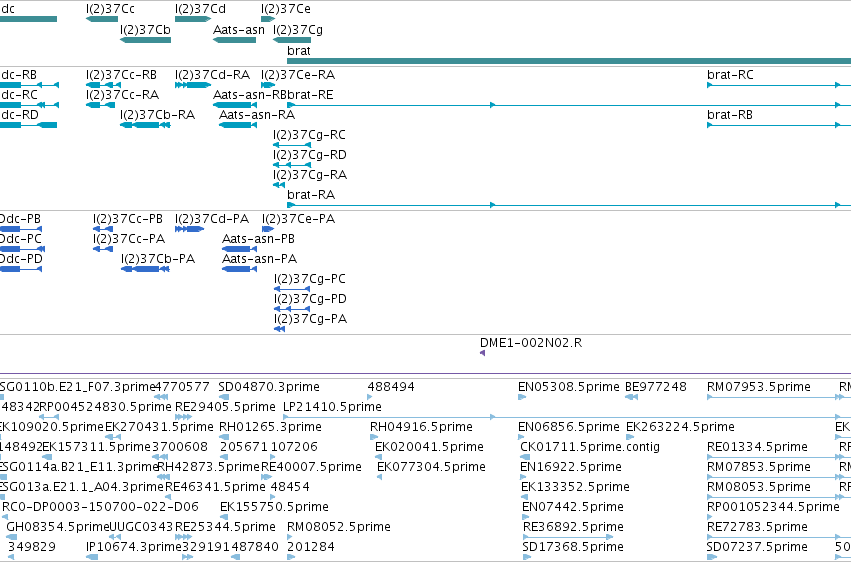The image size is (851, 562).
Task: Select EST feature 488494
Action: (370, 397)
